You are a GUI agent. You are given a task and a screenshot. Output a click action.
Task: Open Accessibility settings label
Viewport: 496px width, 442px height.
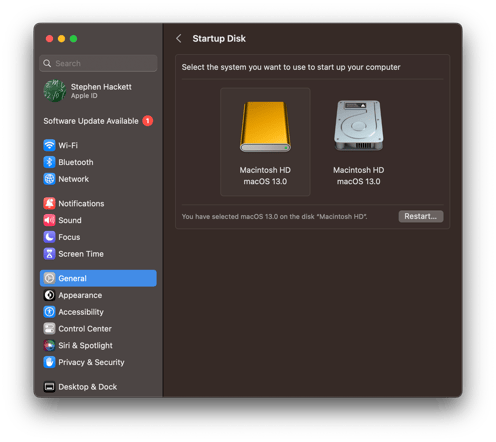81,312
